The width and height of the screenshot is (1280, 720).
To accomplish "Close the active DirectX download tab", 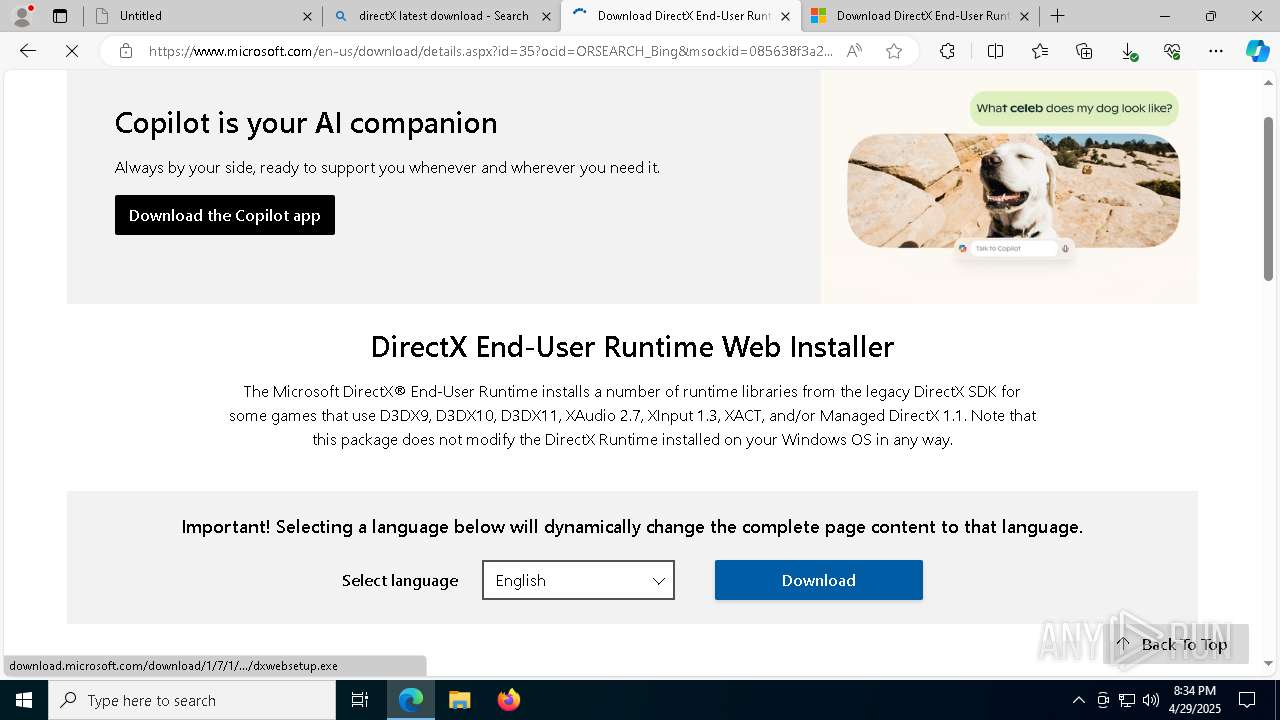I will point(785,16).
